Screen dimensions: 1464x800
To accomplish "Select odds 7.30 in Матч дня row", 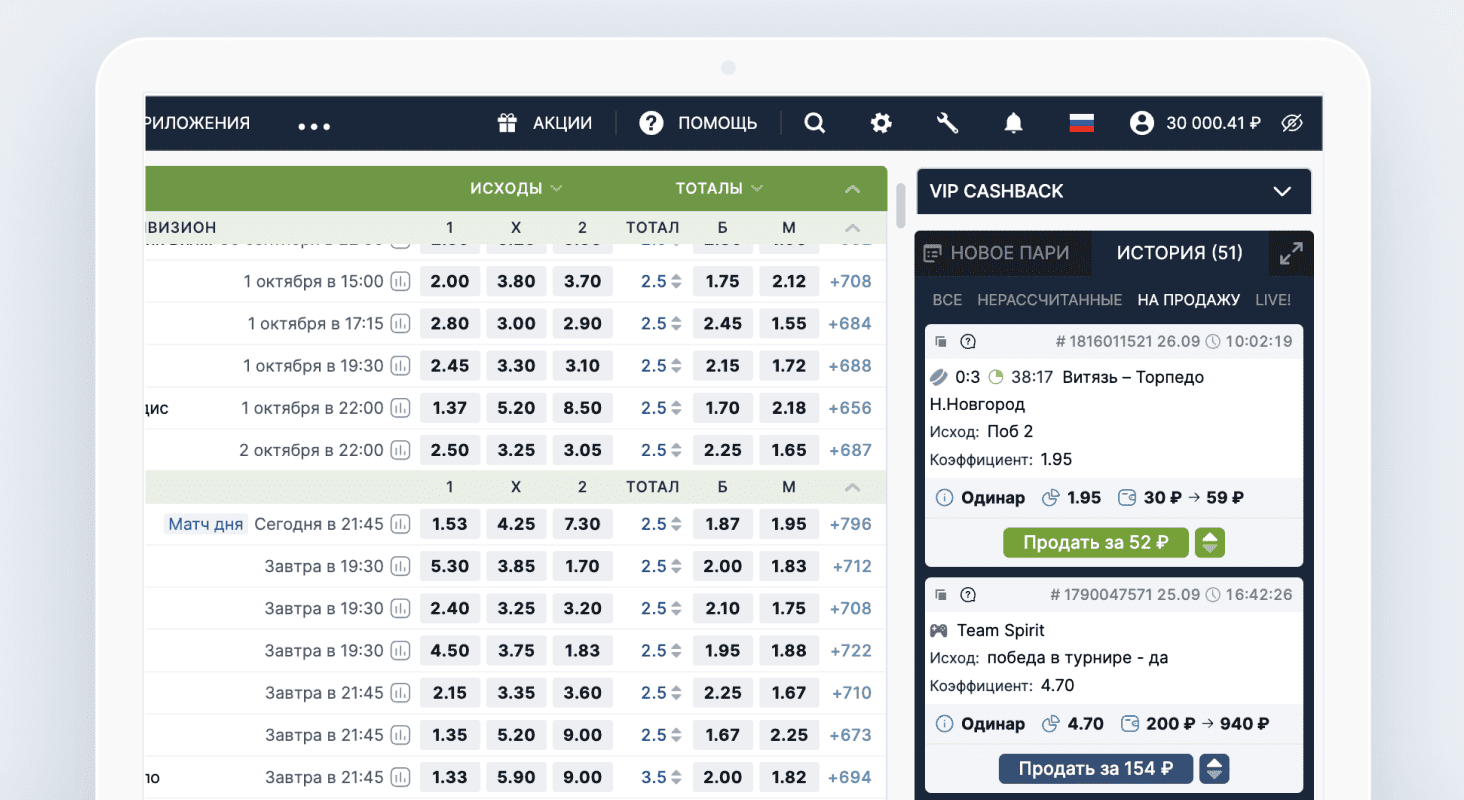I will tap(582, 524).
